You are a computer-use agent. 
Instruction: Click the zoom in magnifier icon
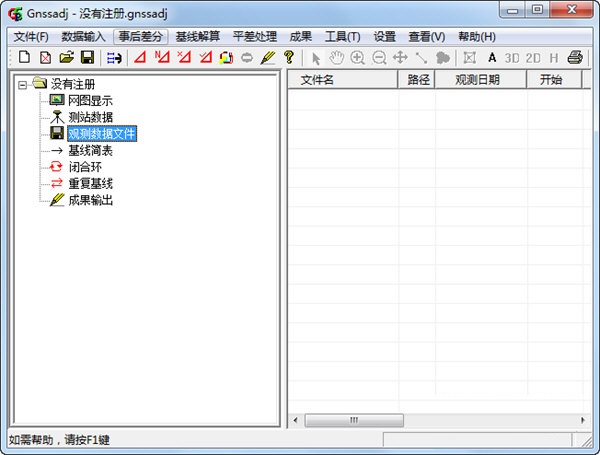357,58
